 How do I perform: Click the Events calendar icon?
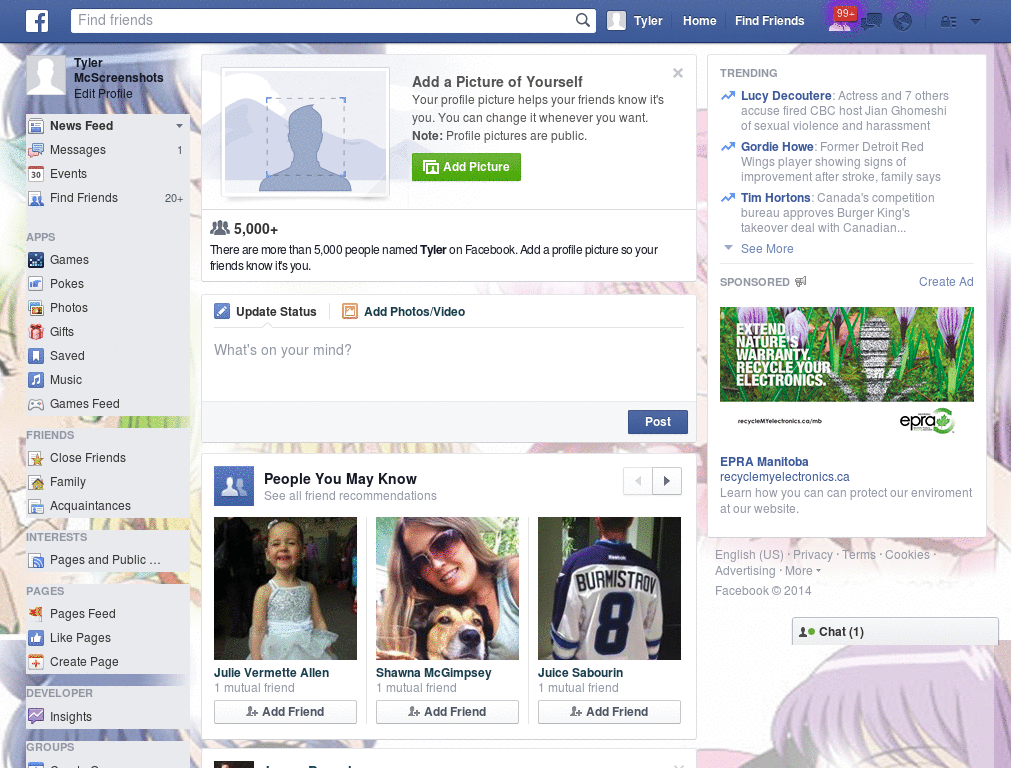(x=36, y=174)
